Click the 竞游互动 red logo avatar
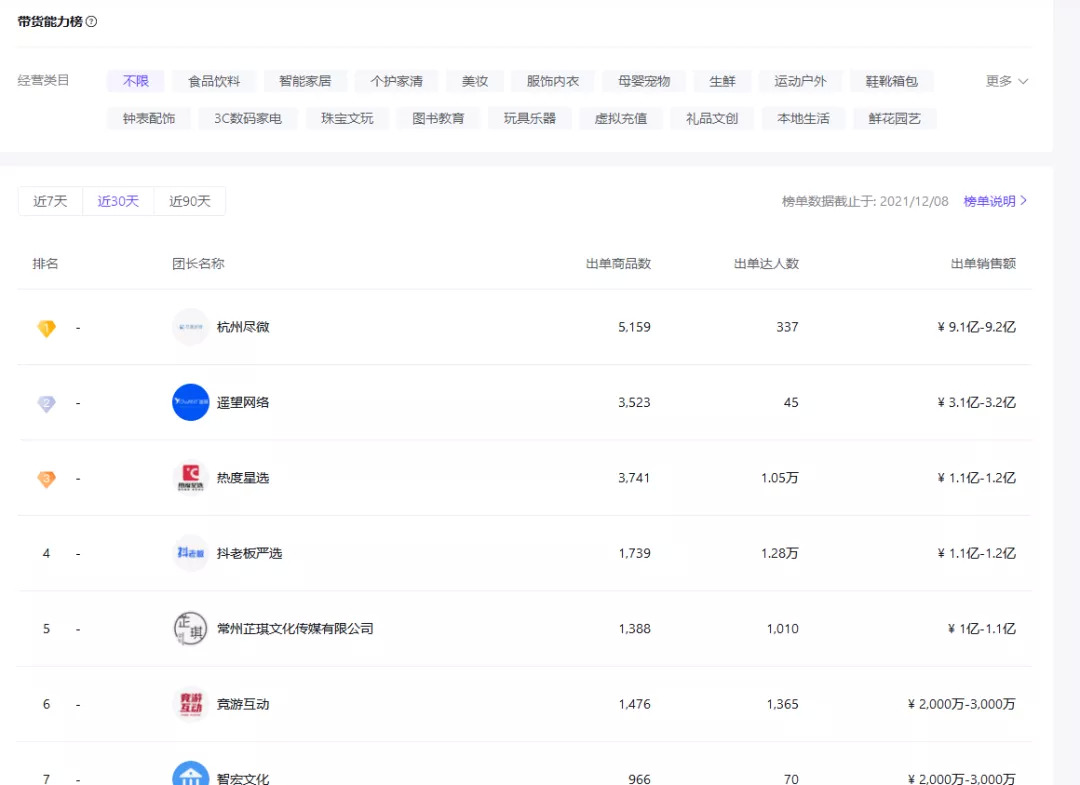The width and height of the screenshot is (1080, 785). pyautogui.click(x=190, y=704)
